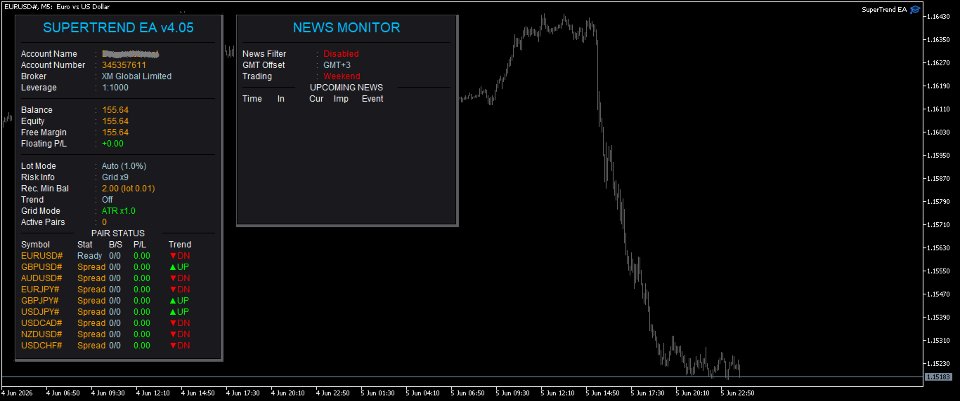Click the NEWS MONITOR panel title
The height and width of the screenshot is (401, 960).
[x=347, y=28]
